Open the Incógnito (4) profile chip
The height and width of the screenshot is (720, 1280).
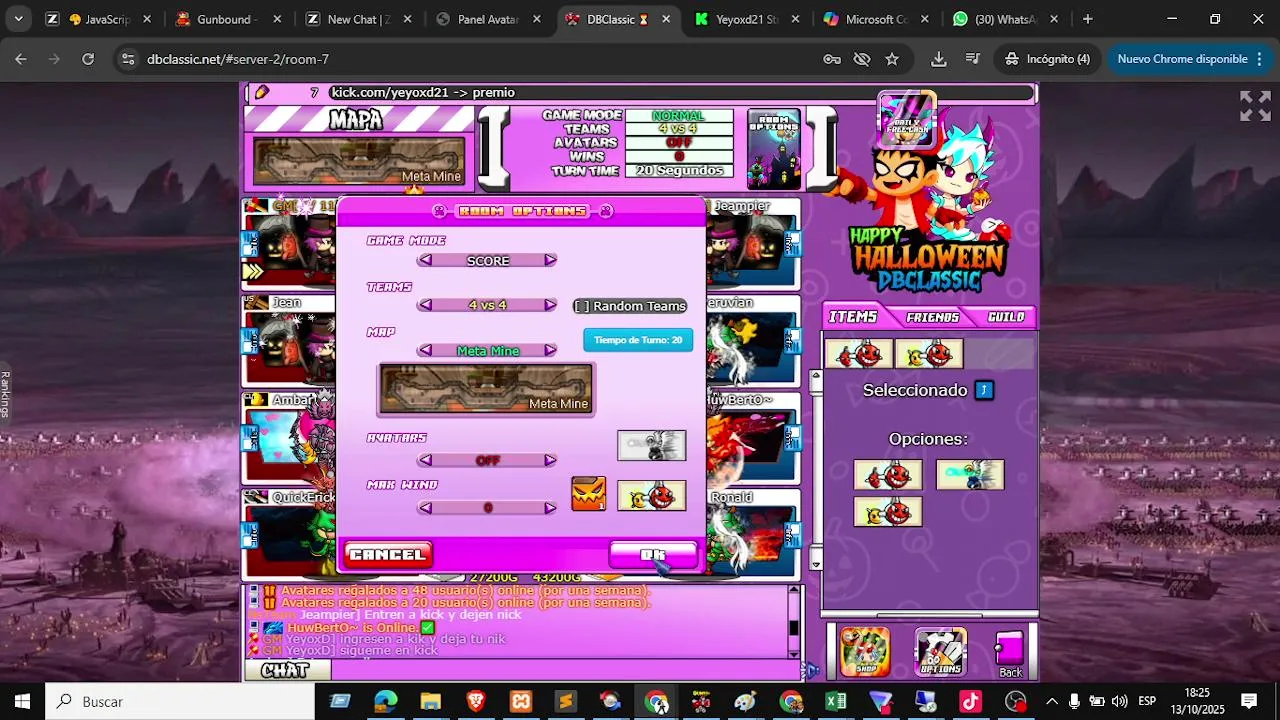point(1047,59)
